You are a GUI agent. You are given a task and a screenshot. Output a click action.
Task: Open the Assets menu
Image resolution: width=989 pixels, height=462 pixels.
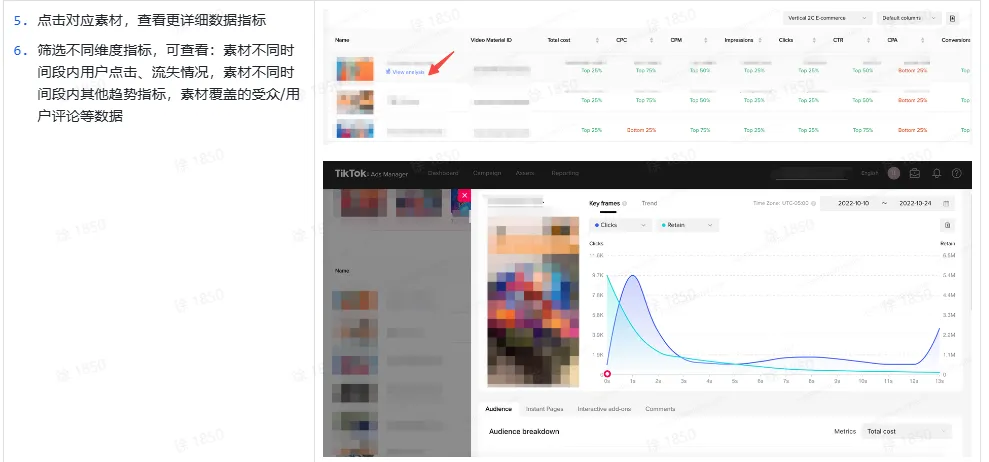coord(525,173)
